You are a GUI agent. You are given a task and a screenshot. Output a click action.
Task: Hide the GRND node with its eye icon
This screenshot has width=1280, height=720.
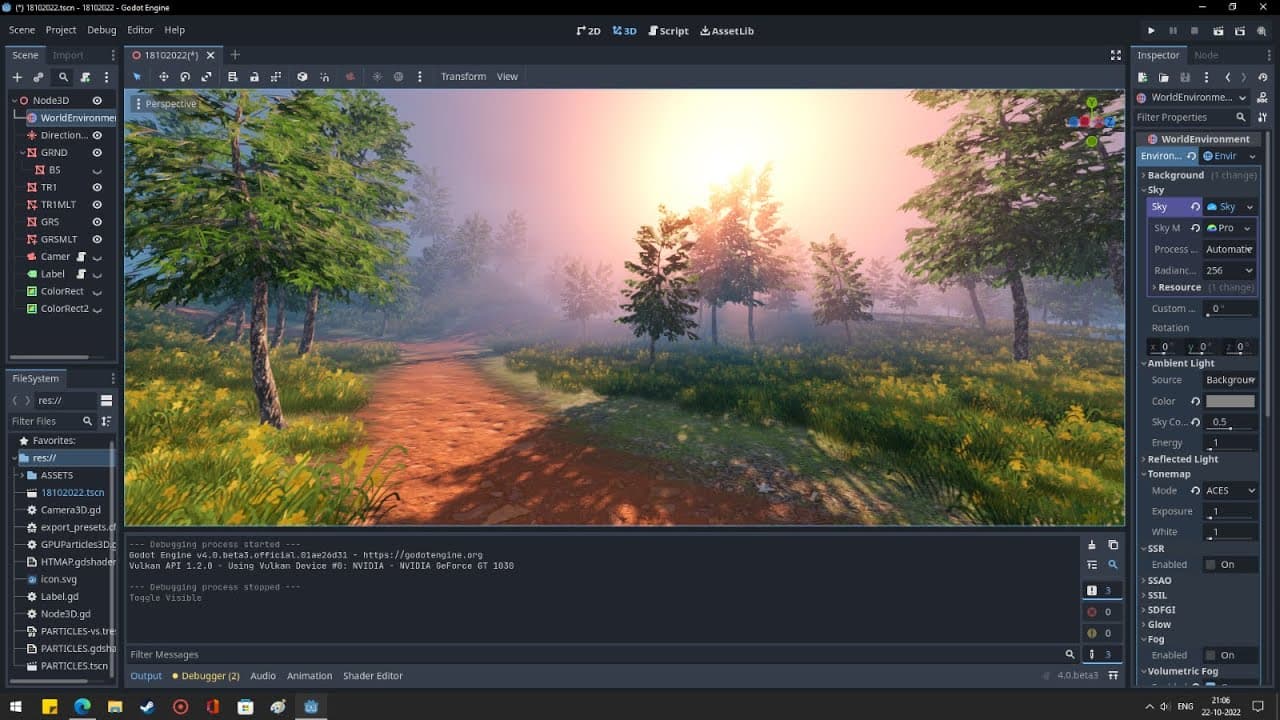point(97,153)
